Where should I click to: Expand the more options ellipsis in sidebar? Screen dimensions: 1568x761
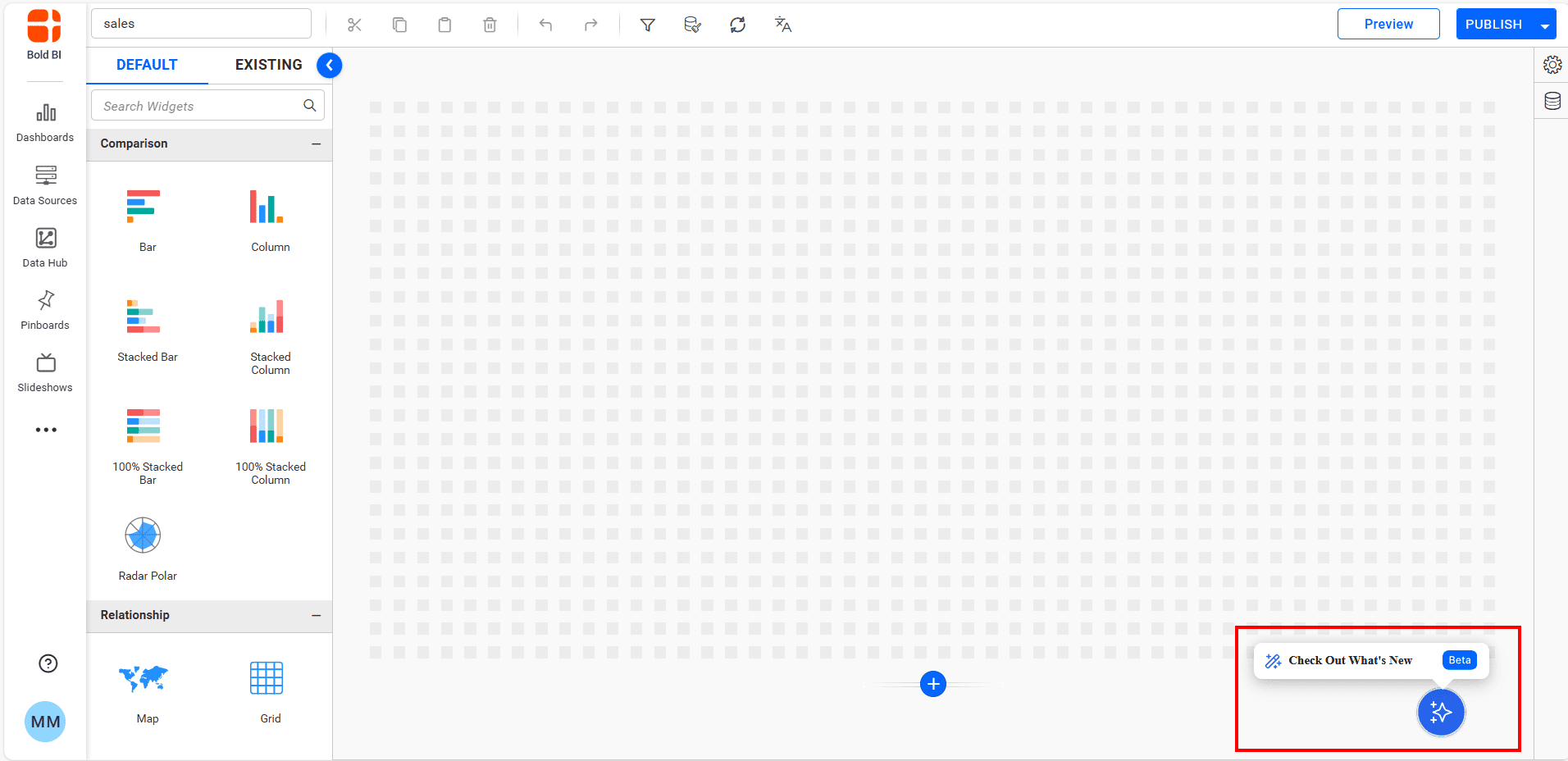pyautogui.click(x=46, y=430)
